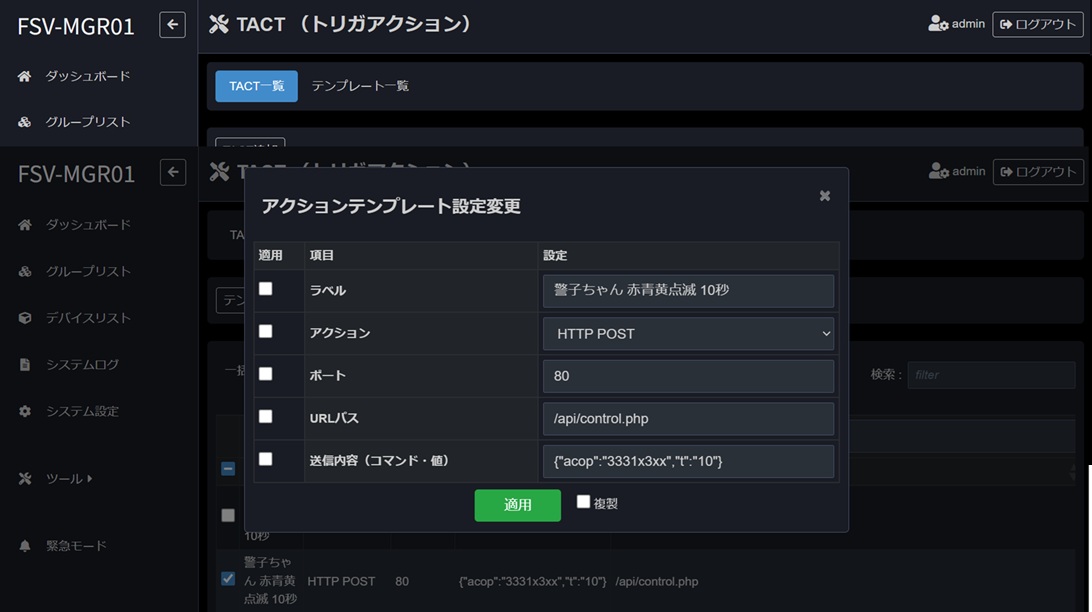
Task: Click the green 適用 button
Action: (x=517, y=505)
